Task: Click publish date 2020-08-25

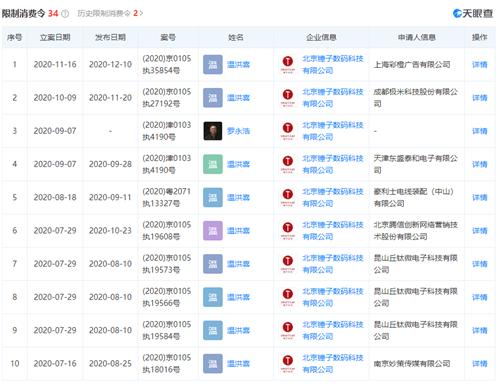Action: point(110,363)
